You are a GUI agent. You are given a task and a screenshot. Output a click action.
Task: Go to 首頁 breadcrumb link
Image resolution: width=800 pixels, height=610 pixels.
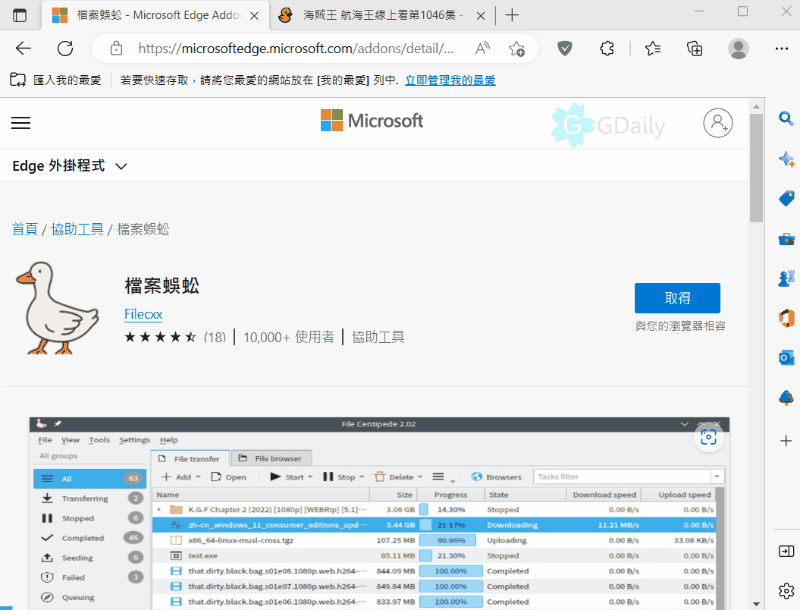[x=24, y=229]
